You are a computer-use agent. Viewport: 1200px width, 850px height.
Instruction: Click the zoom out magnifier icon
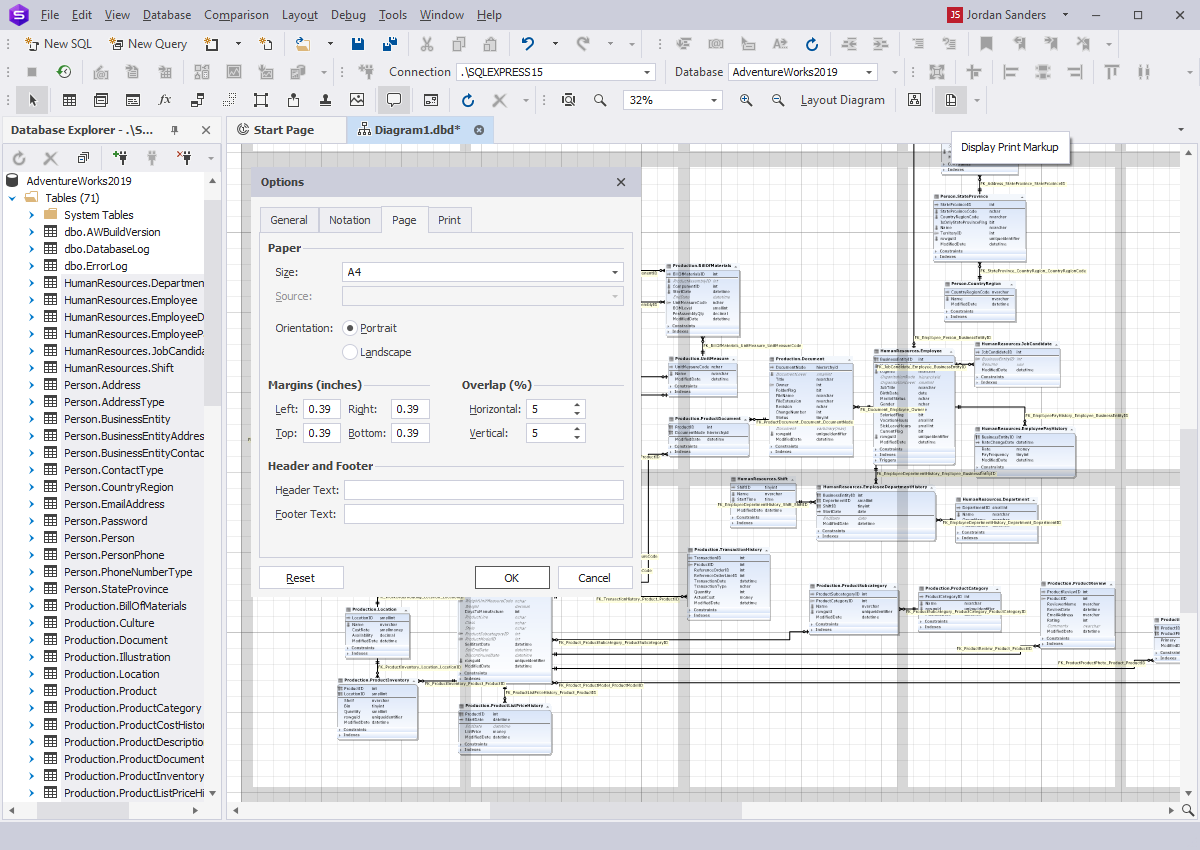point(778,100)
